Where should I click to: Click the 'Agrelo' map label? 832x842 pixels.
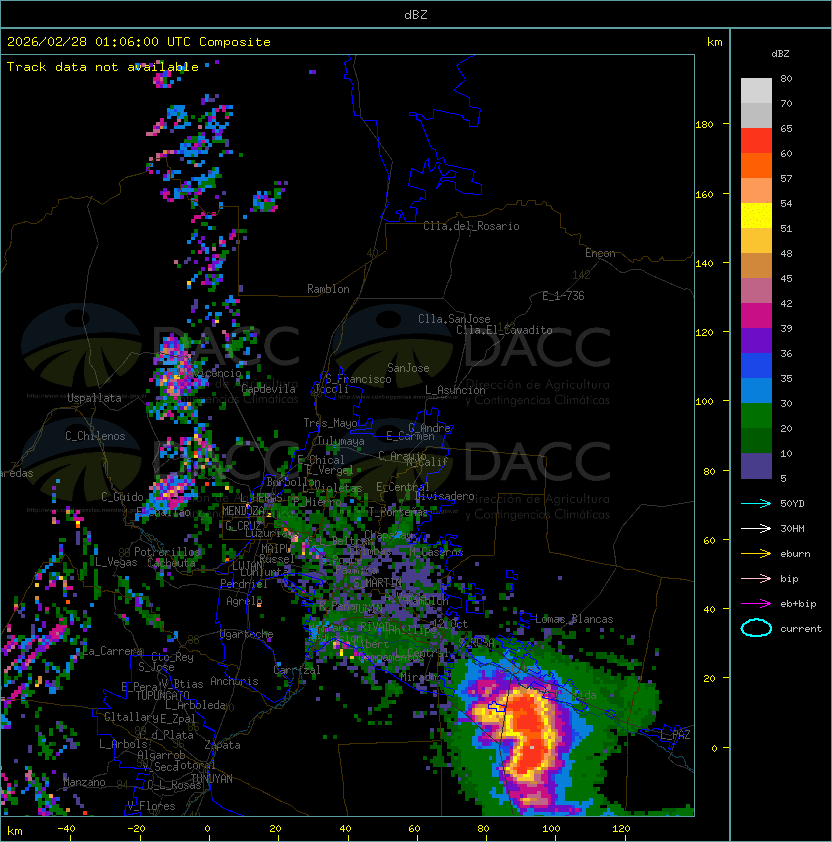tap(244, 601)
